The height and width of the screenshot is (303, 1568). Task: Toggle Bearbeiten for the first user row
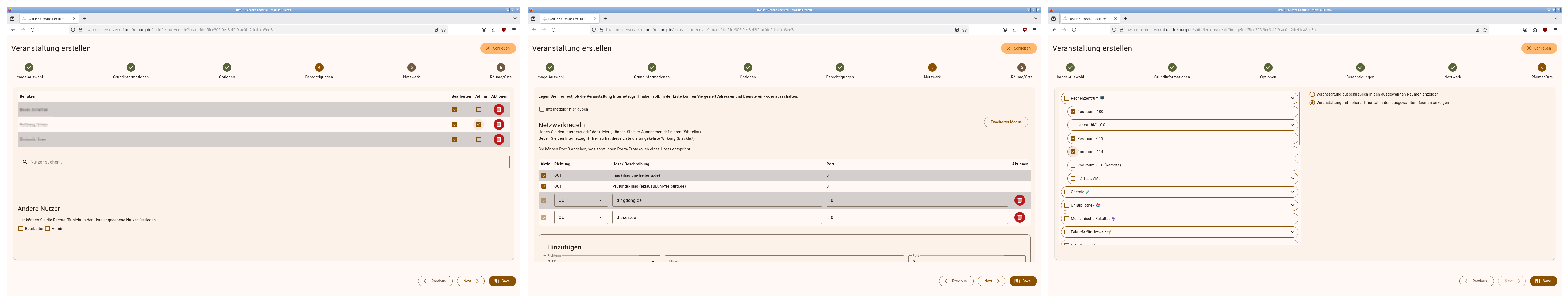click(455, 110)
